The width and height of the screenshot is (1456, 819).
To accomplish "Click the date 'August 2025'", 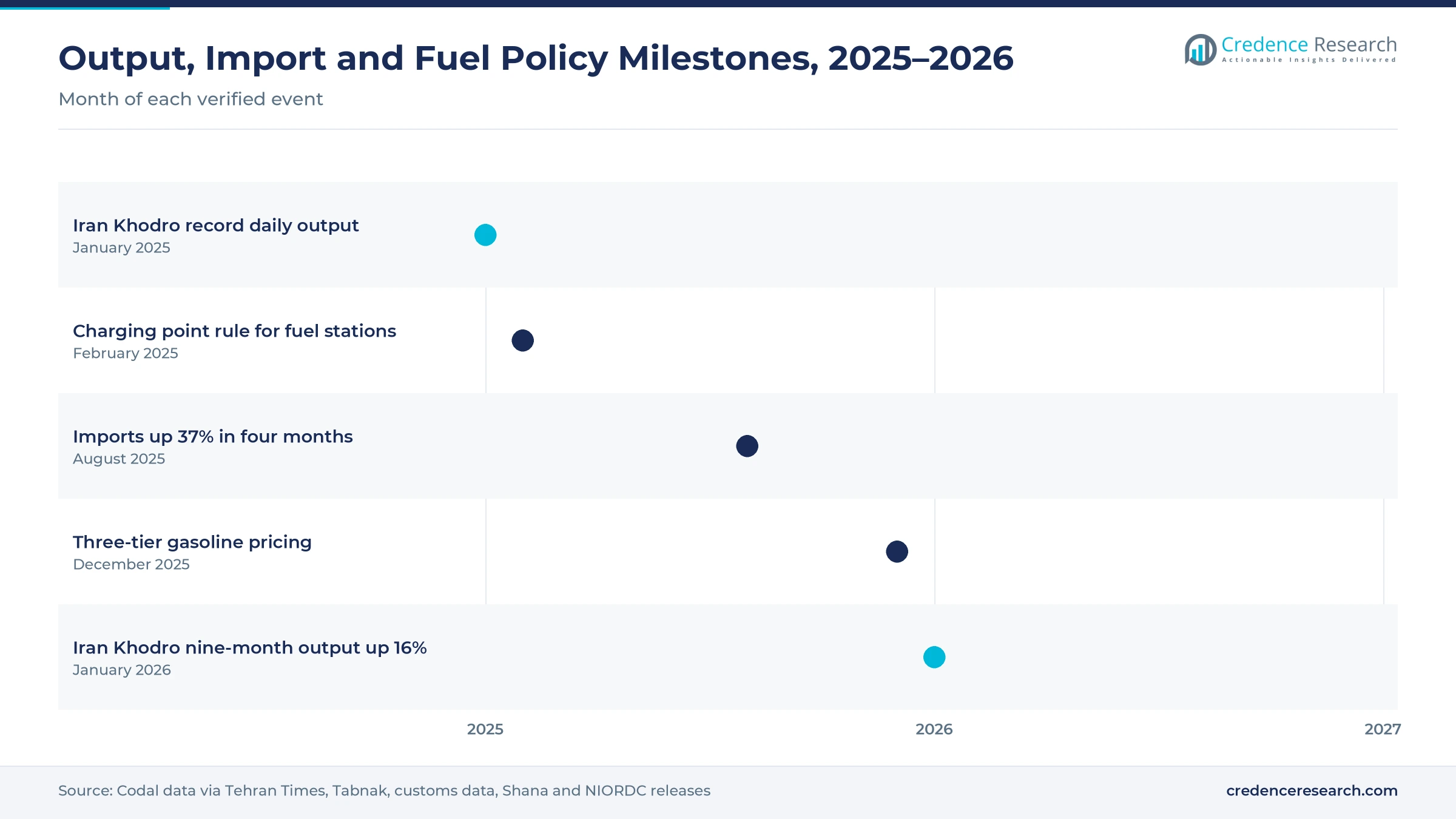I will coord(119,459).
